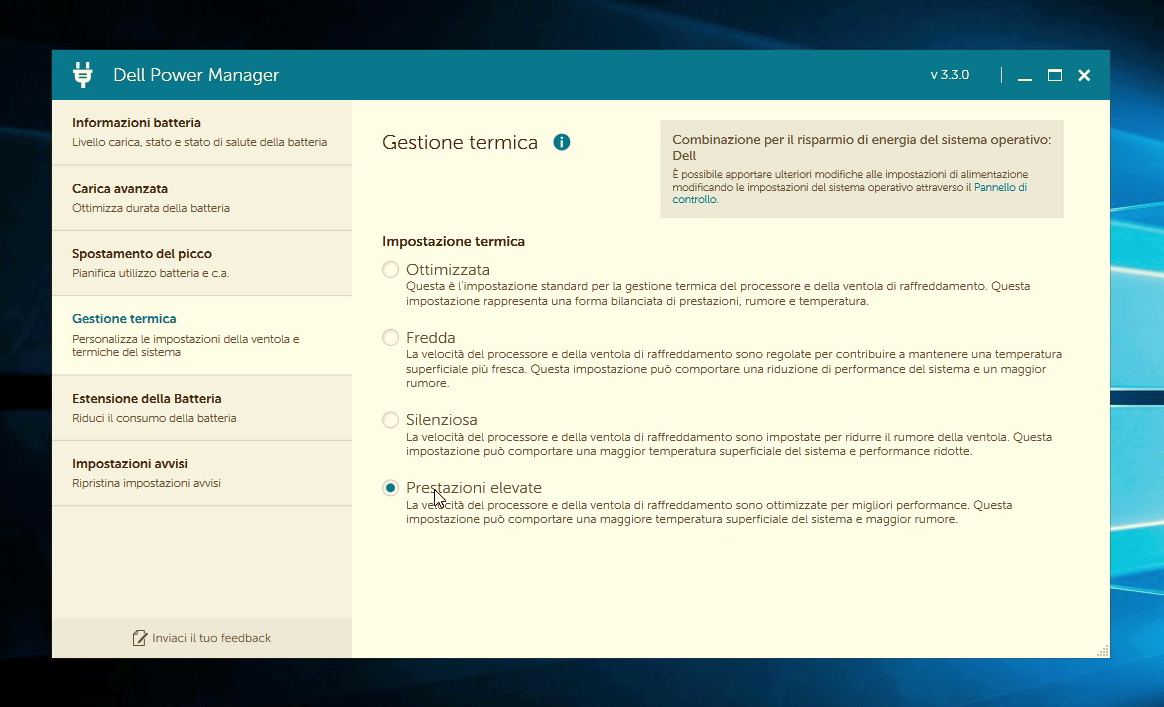Click the Impostazione termica heading
The height and width of the screenshot is (707, 1164).
pos(454,241)
